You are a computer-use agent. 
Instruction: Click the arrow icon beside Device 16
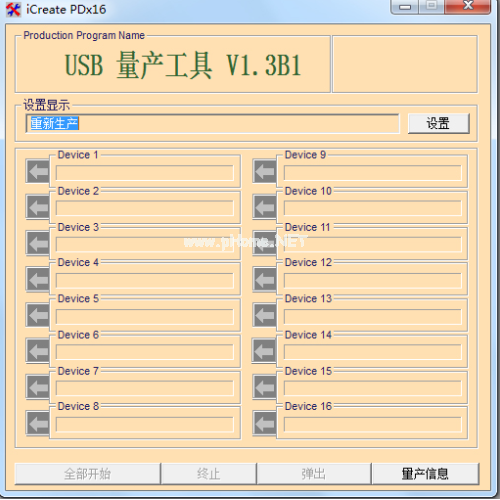pos(265,423)
